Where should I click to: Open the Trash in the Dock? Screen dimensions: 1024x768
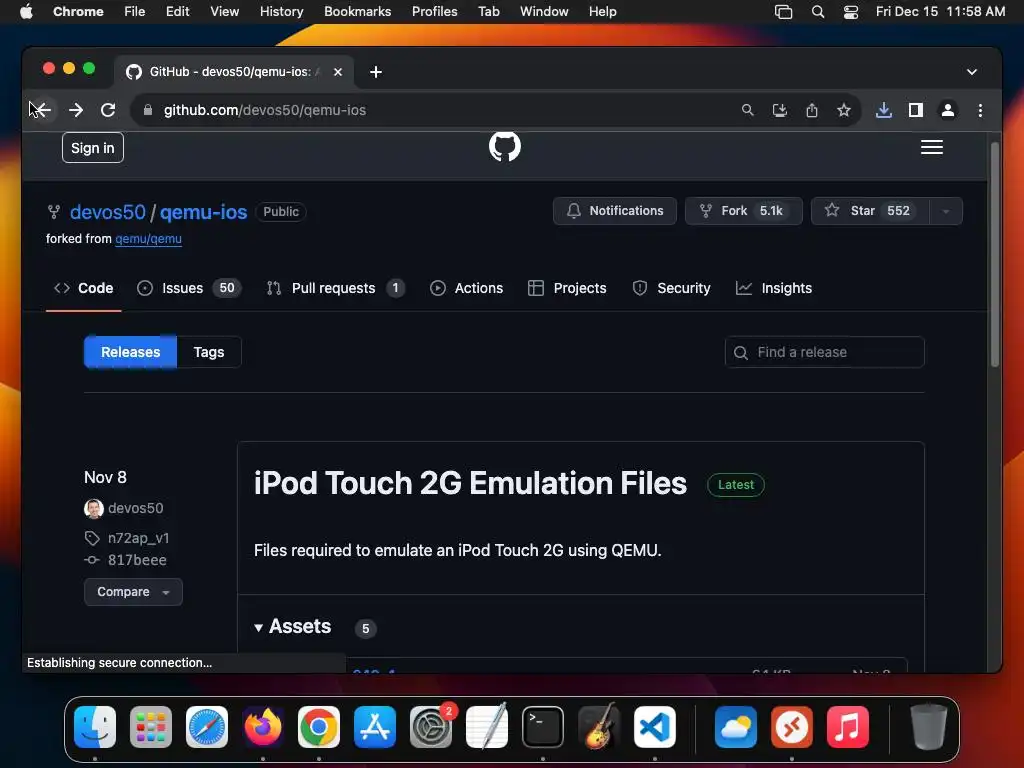928,727
